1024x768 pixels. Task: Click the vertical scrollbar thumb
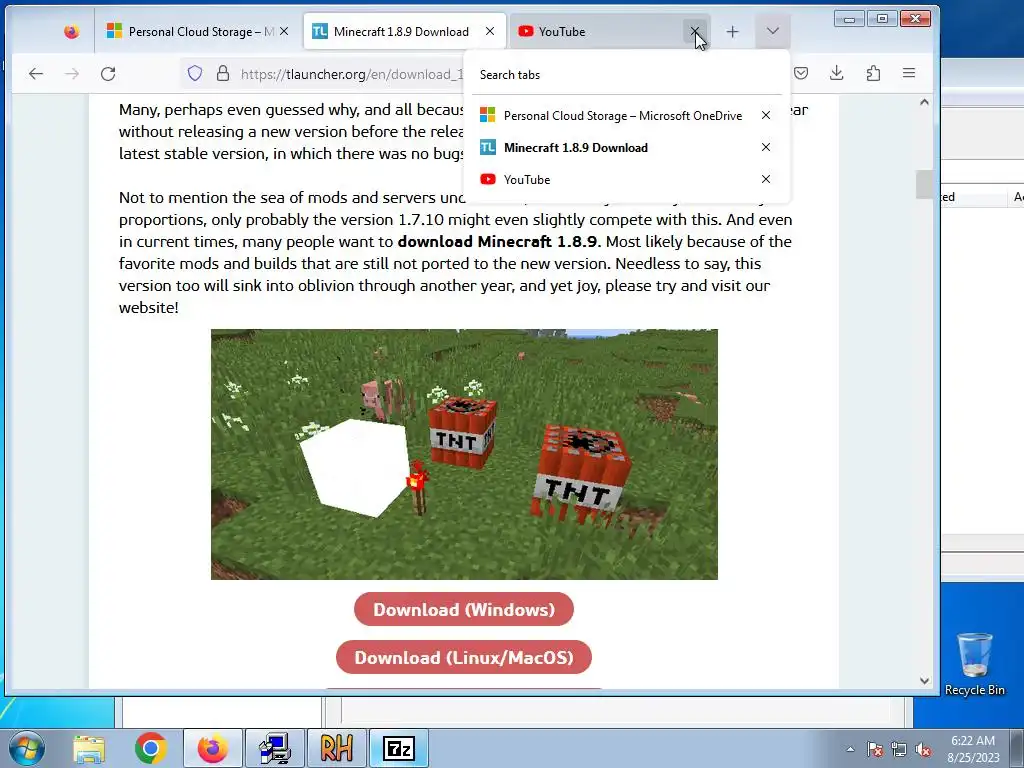click(924, 184)
